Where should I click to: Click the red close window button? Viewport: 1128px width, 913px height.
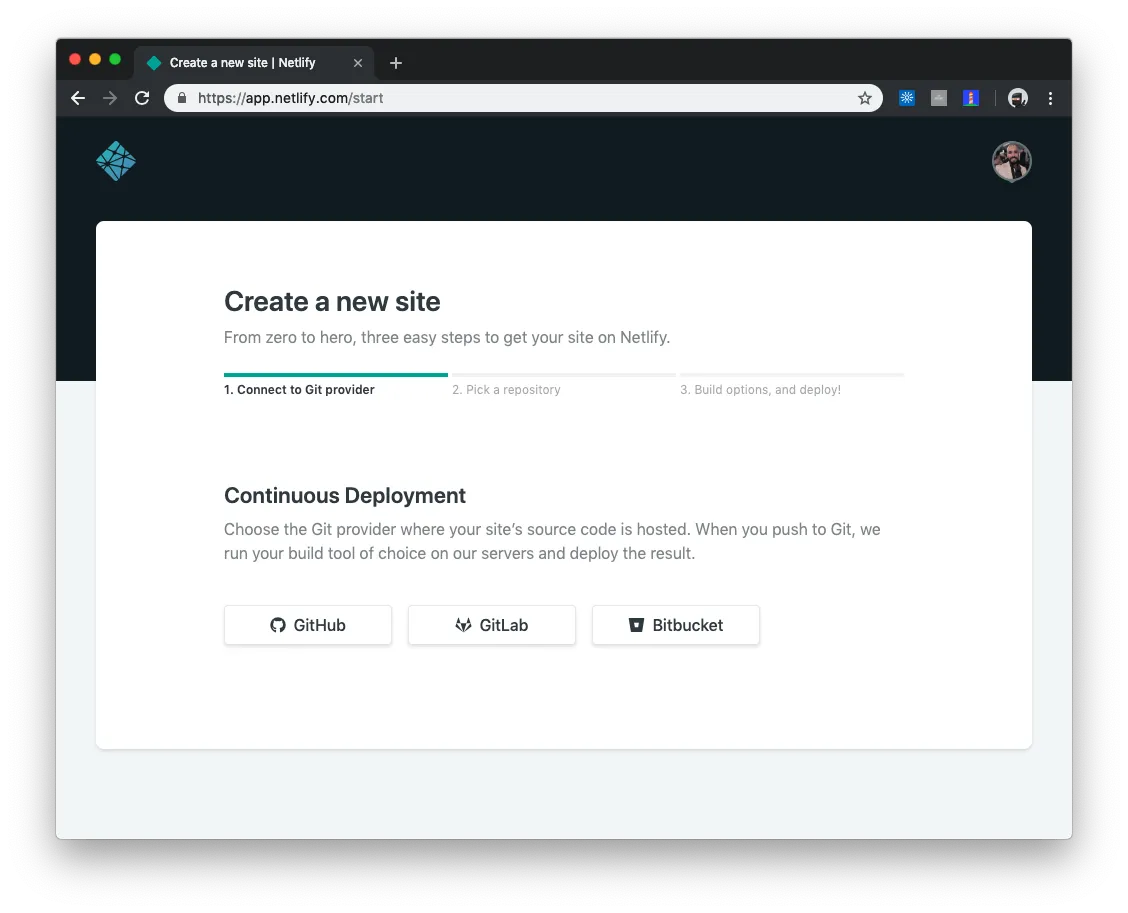(x=75, y=59)
